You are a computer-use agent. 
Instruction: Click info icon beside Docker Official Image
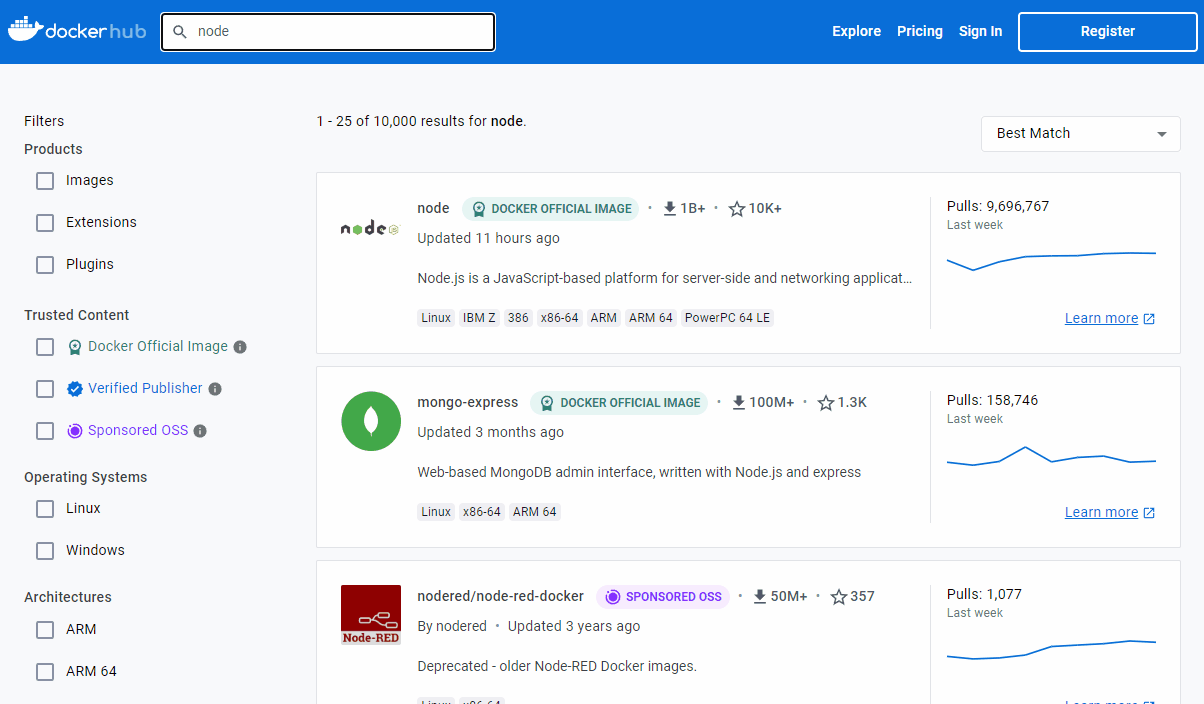pos(240,347)
